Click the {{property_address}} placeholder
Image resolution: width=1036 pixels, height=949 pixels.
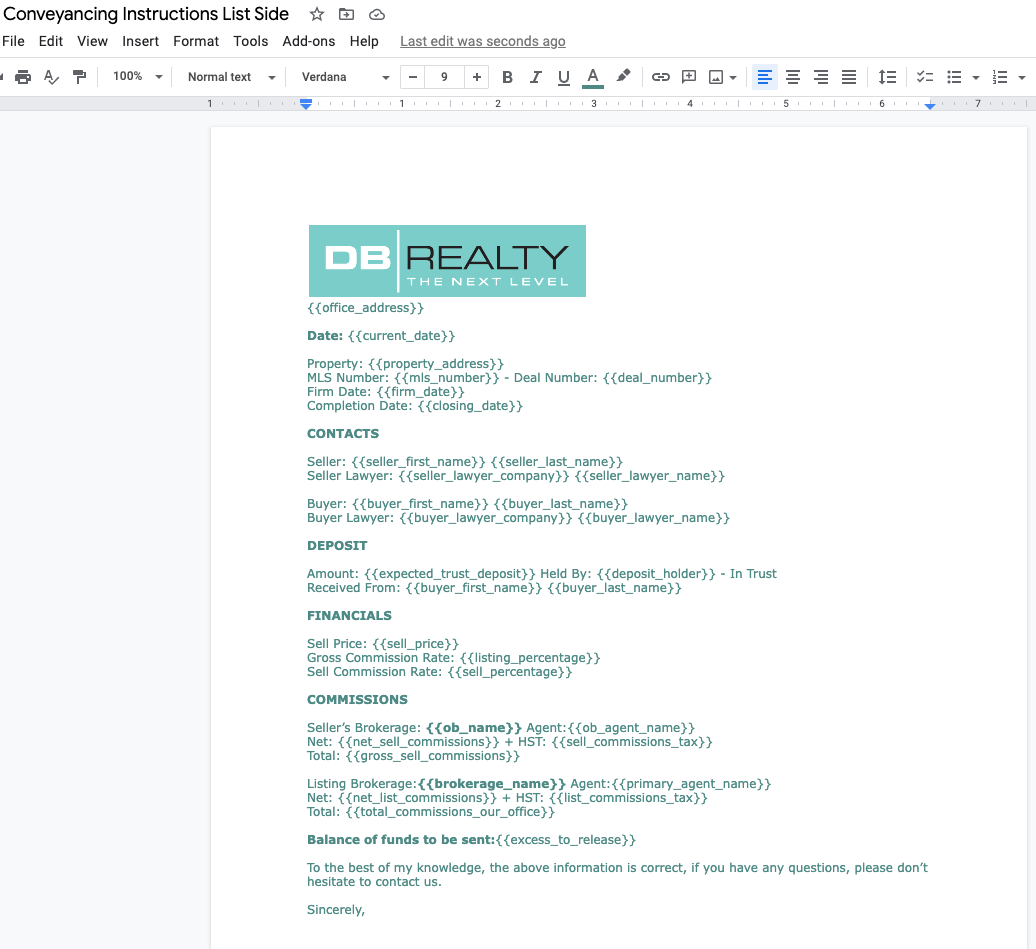[x=436, y=364]
